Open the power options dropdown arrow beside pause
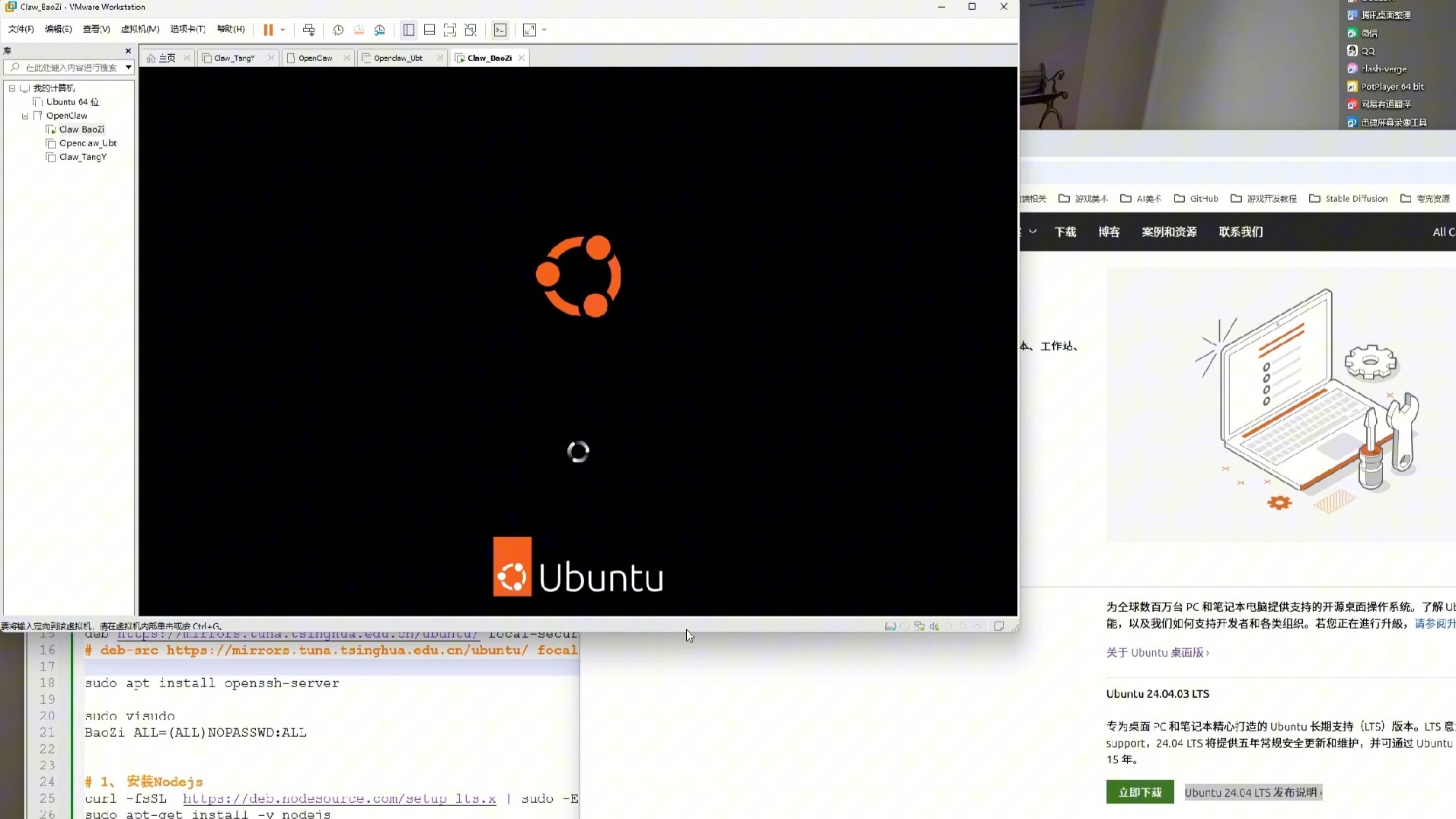 pos(283,30)
